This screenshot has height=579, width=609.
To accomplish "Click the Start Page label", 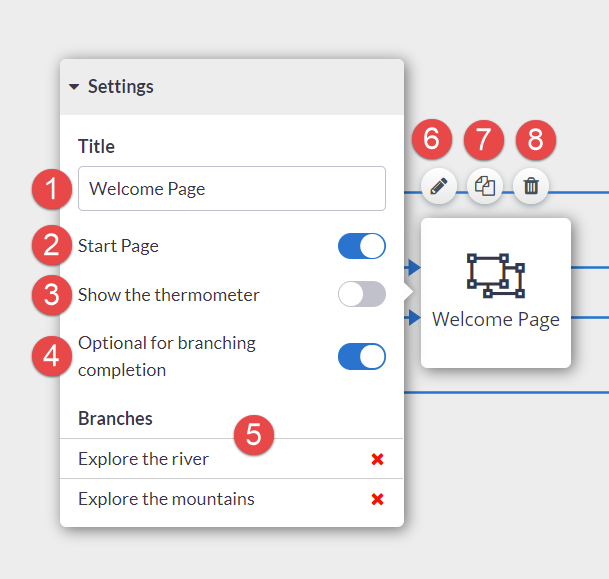I will click(x=118, y=246).
